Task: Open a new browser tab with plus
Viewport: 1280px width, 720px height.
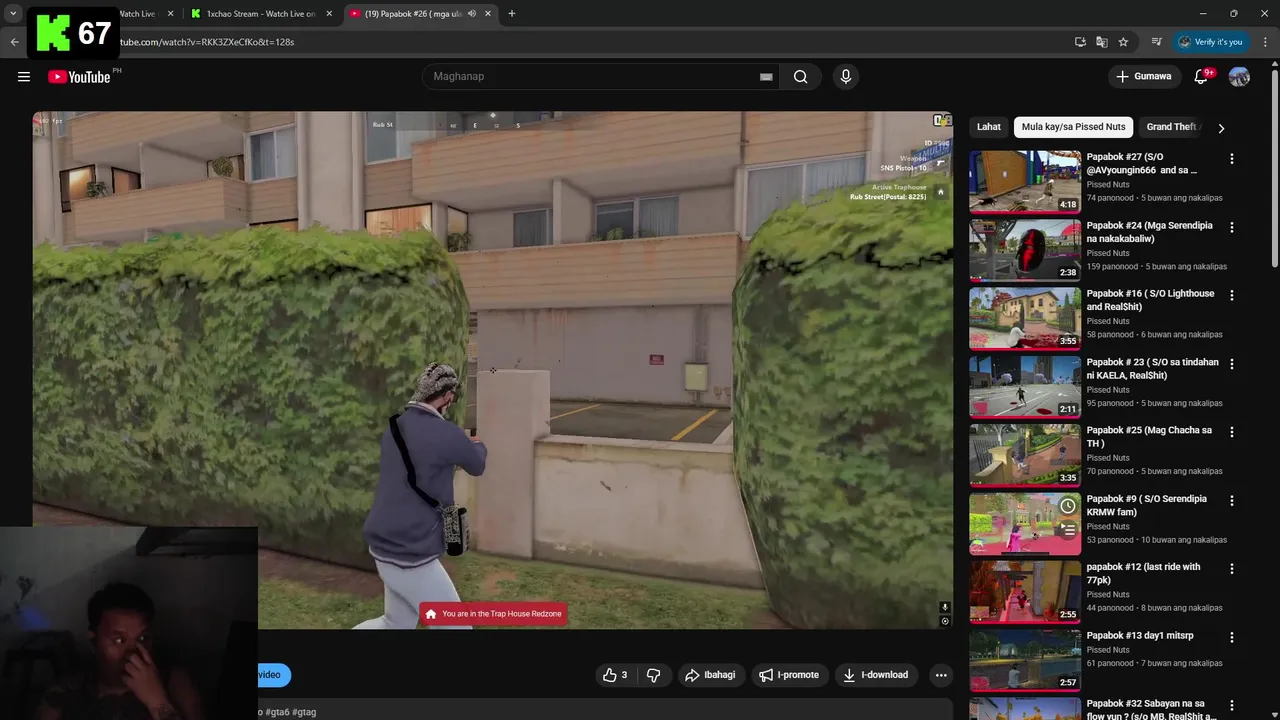Action: 511,13
